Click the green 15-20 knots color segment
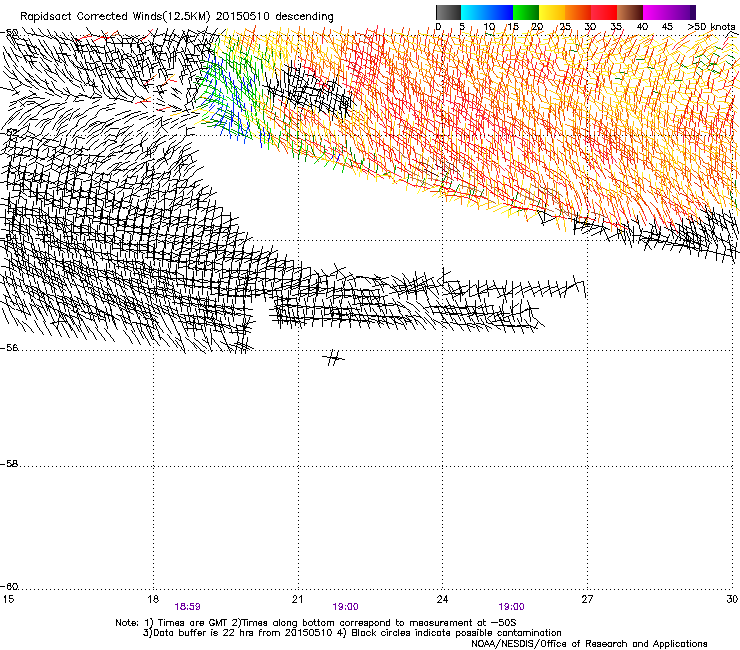The width and height of the screenshot is (740, 650). (526, 12)
